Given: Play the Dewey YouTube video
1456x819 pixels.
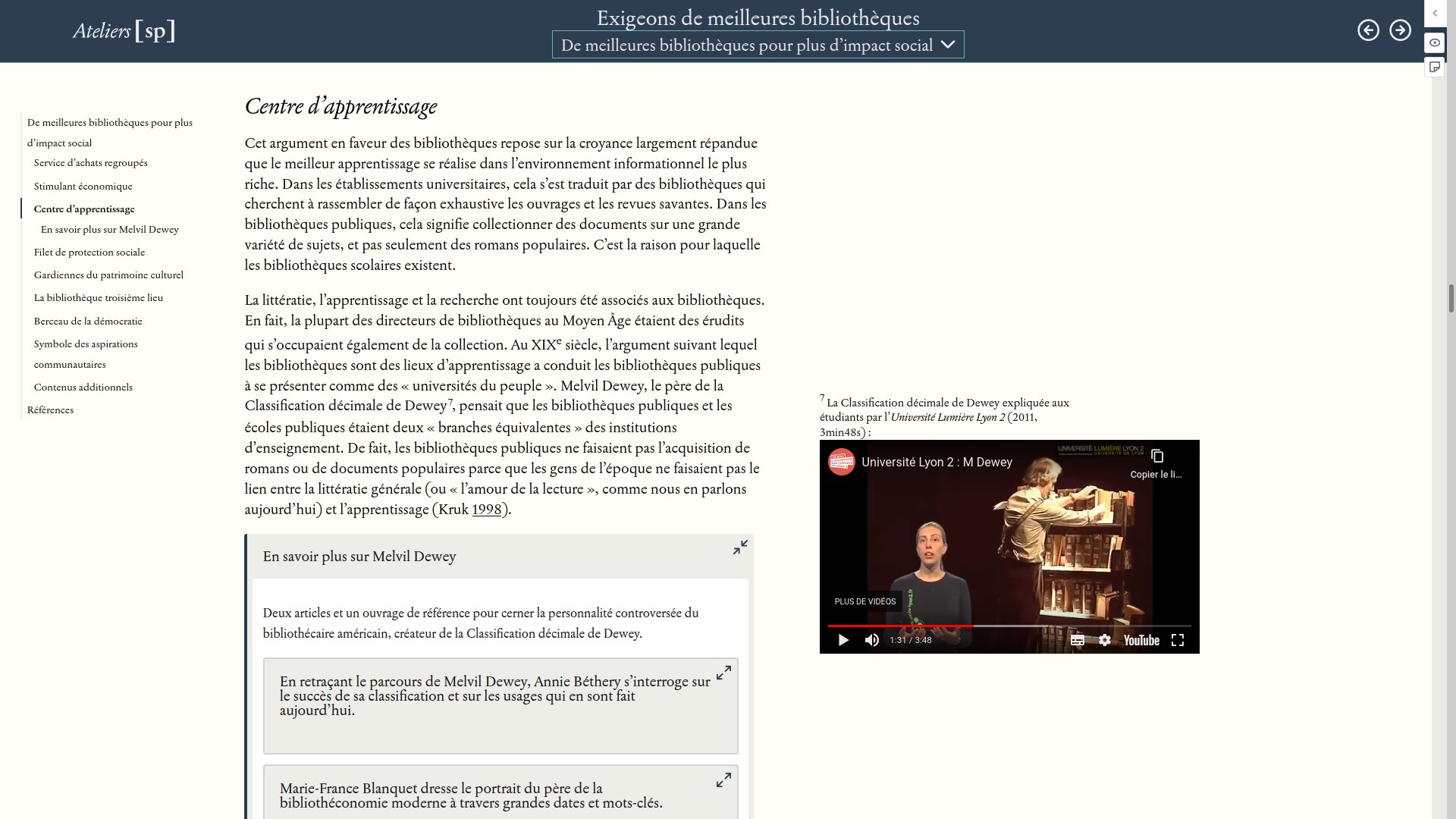Looking at the screenshot, I should pyautogui.click(x=843, y=640).
